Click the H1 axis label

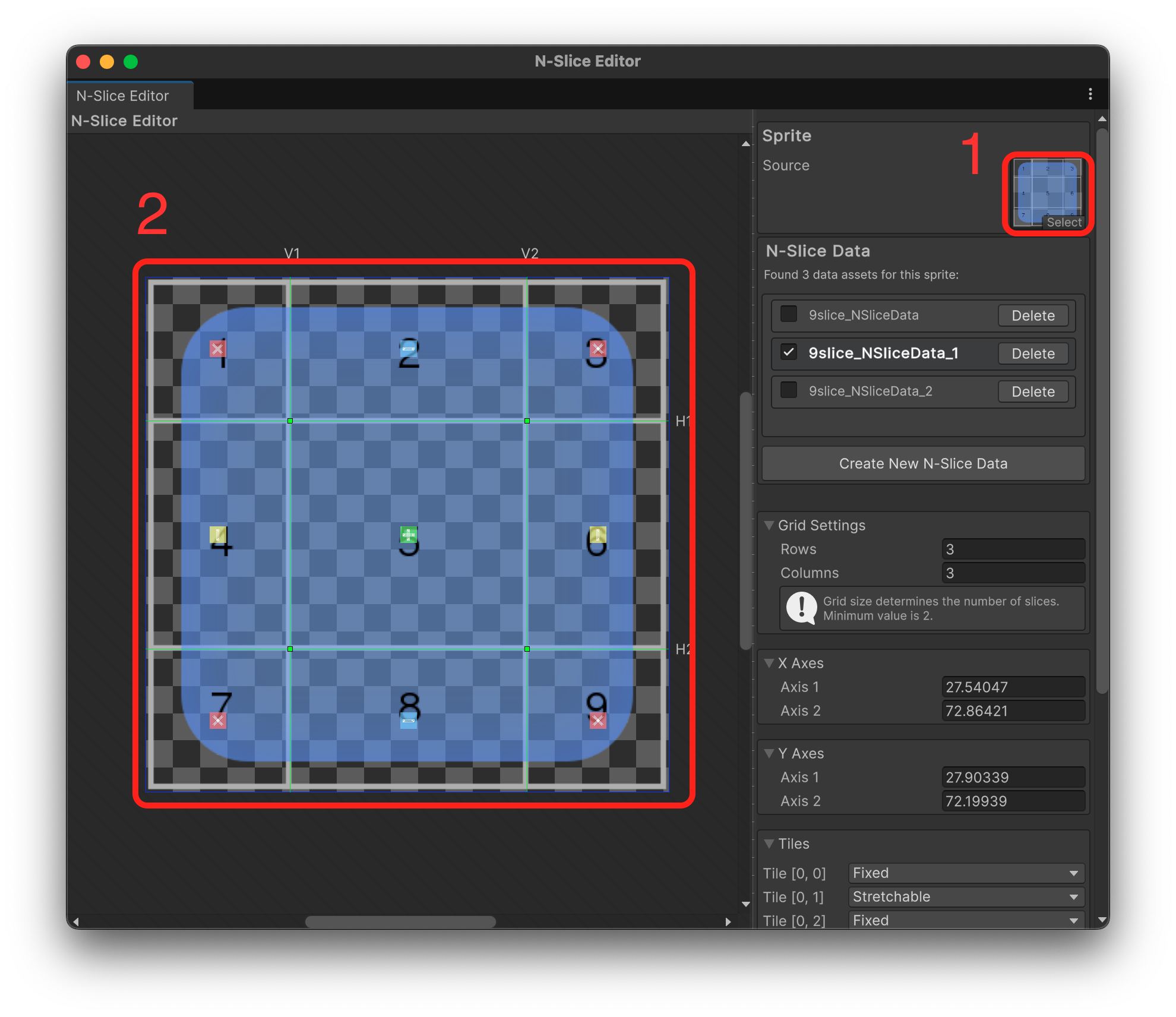(x=682, y=421)
